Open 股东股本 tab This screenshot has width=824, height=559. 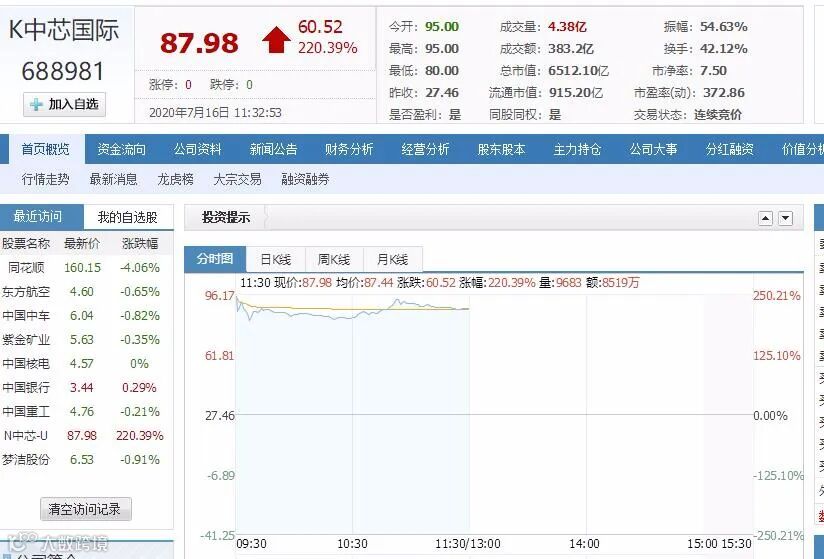coord(501,149)
